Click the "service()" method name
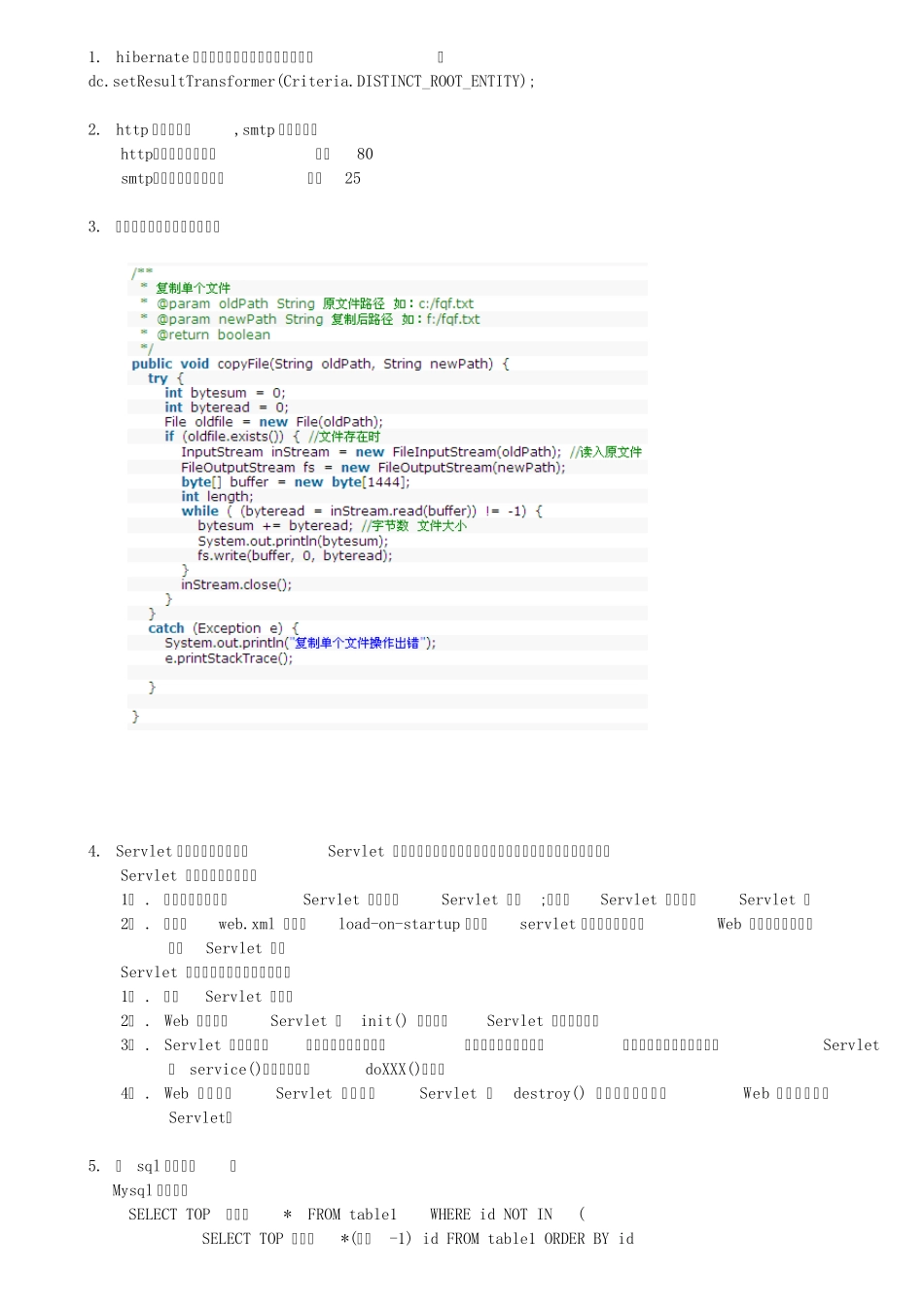The image size is (924, 1307). tap(226, 1070)
